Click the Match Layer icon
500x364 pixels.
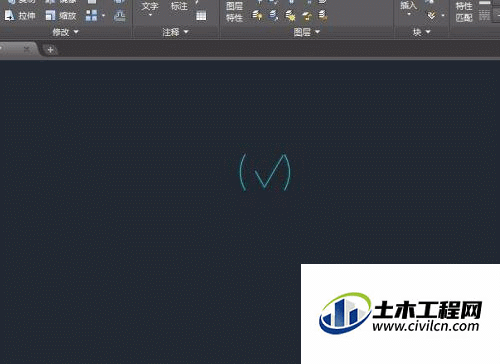(x=323, y=15)
